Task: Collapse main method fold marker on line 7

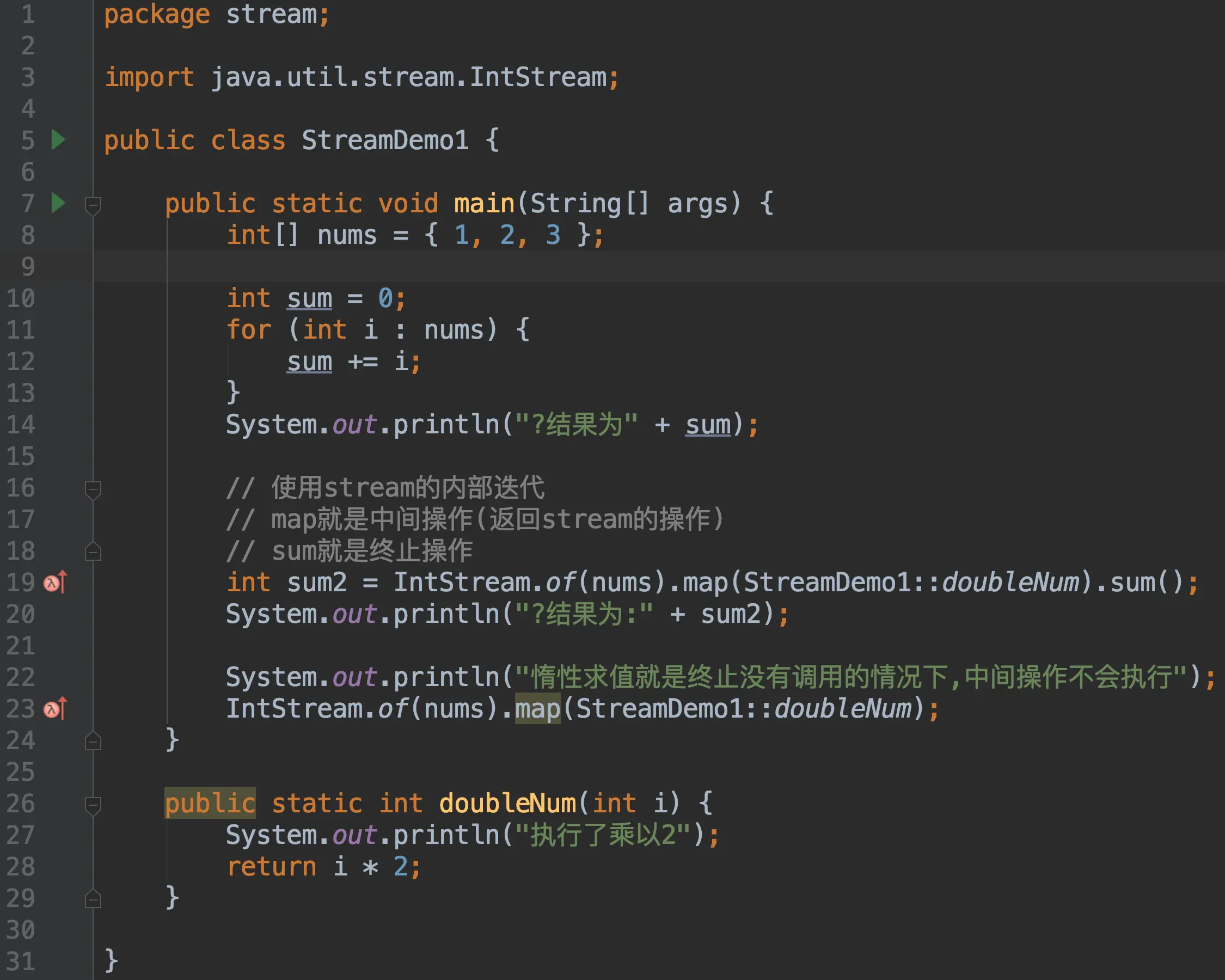Action: (x=93, y=205)
